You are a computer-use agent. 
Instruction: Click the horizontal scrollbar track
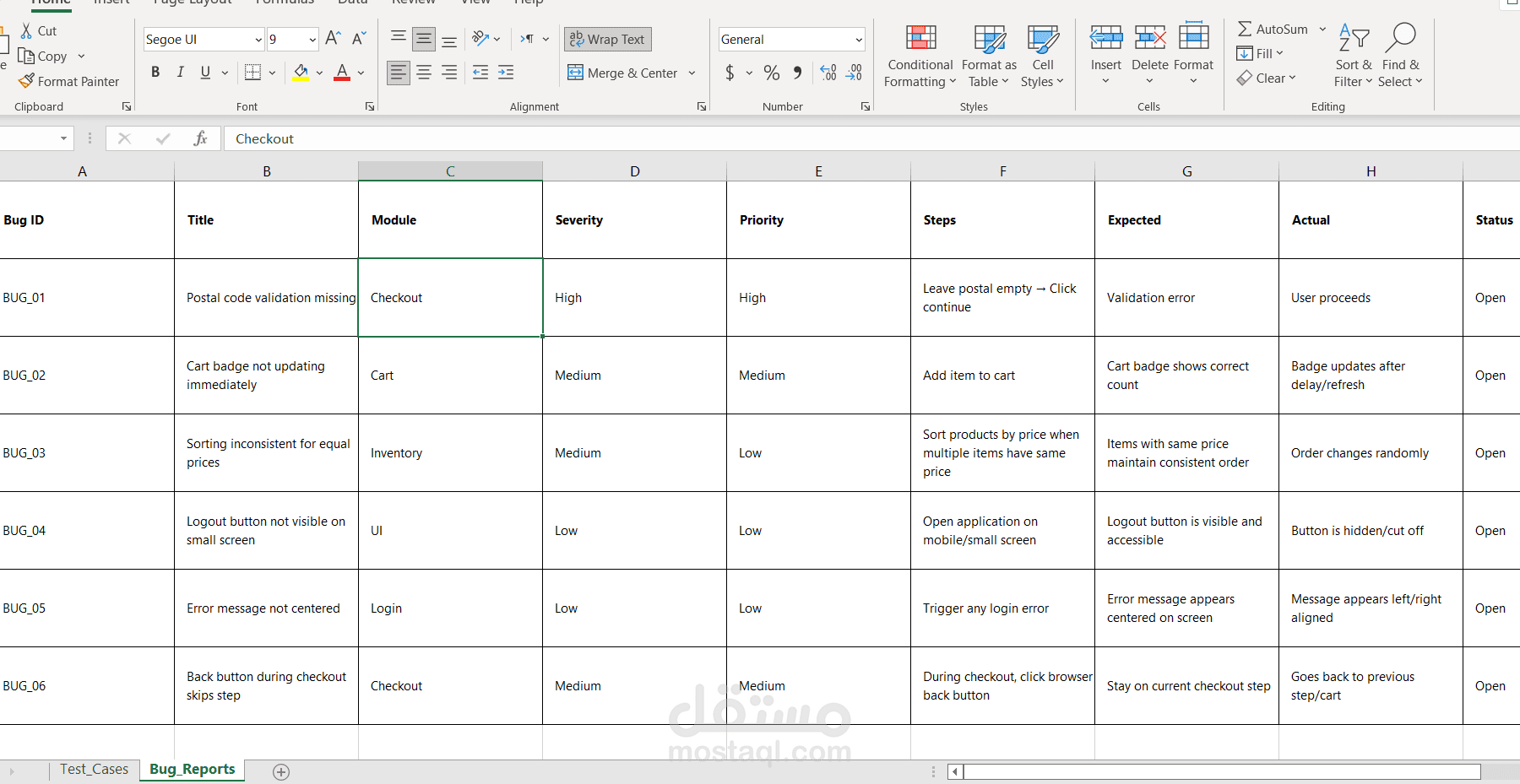tap(1222, 771)
